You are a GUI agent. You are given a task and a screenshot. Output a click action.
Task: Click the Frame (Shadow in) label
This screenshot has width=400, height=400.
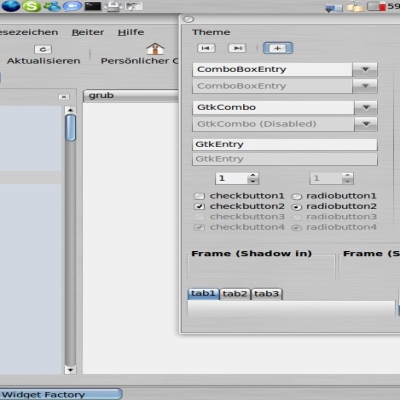click(251, 254)
